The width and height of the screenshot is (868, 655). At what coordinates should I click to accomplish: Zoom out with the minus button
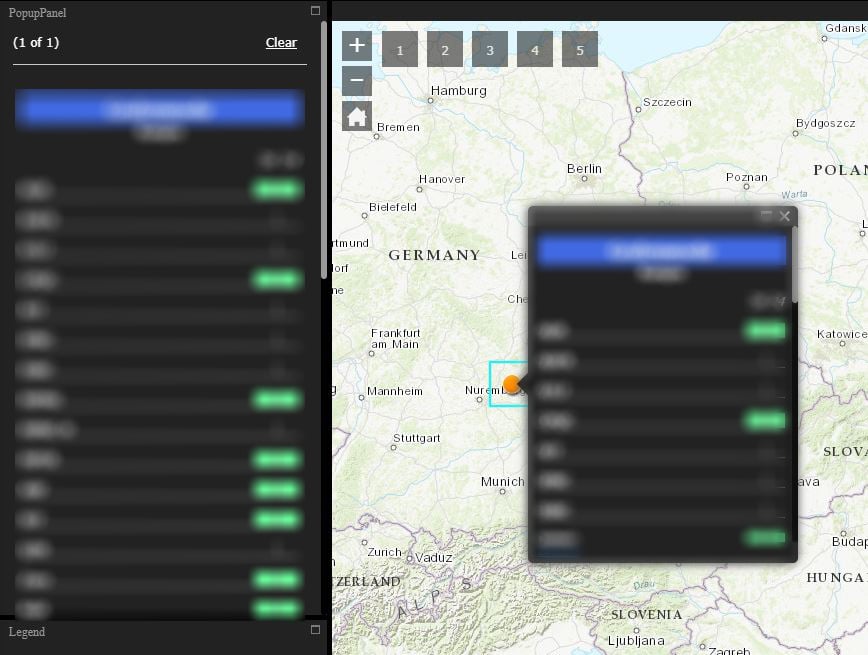[x=356, y=81]
